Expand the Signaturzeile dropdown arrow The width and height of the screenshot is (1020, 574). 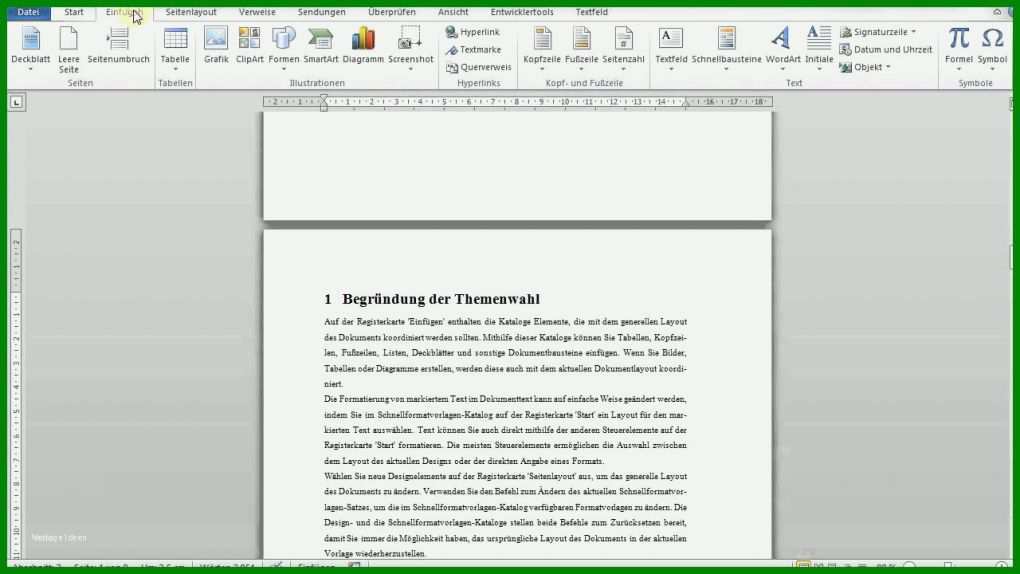coord(913,32)
